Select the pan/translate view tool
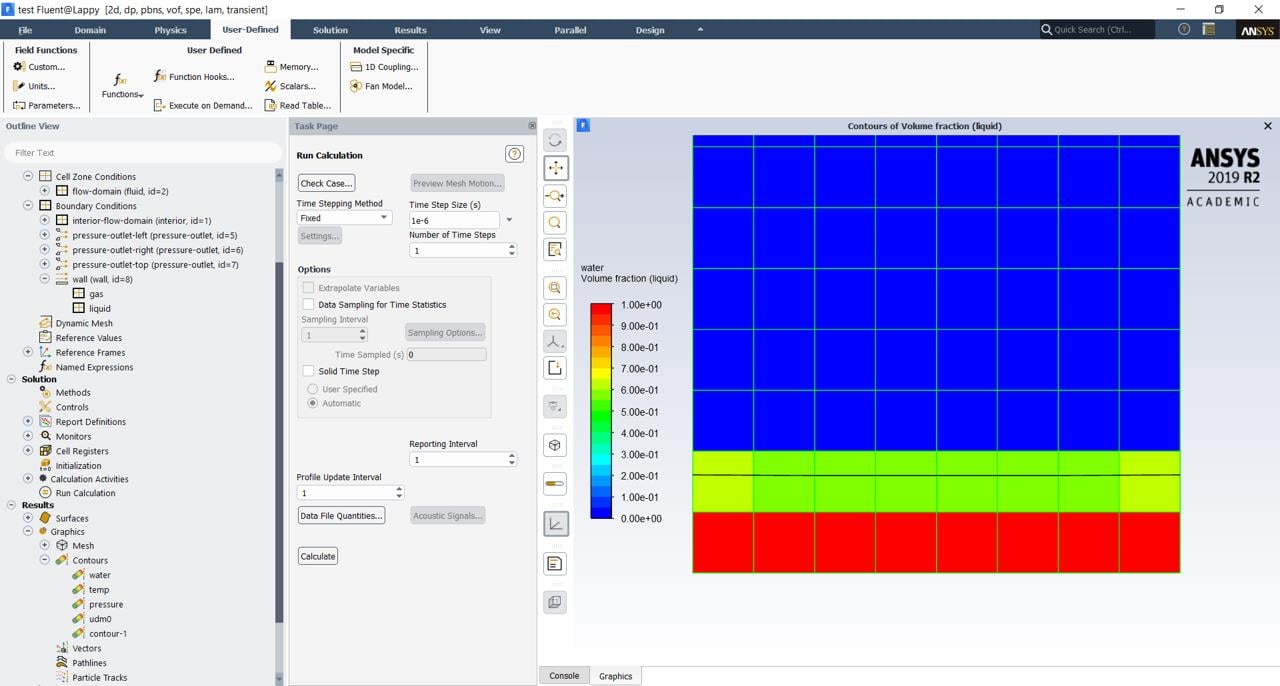This screenshot has height=686, width=1280. click(555, 168)
